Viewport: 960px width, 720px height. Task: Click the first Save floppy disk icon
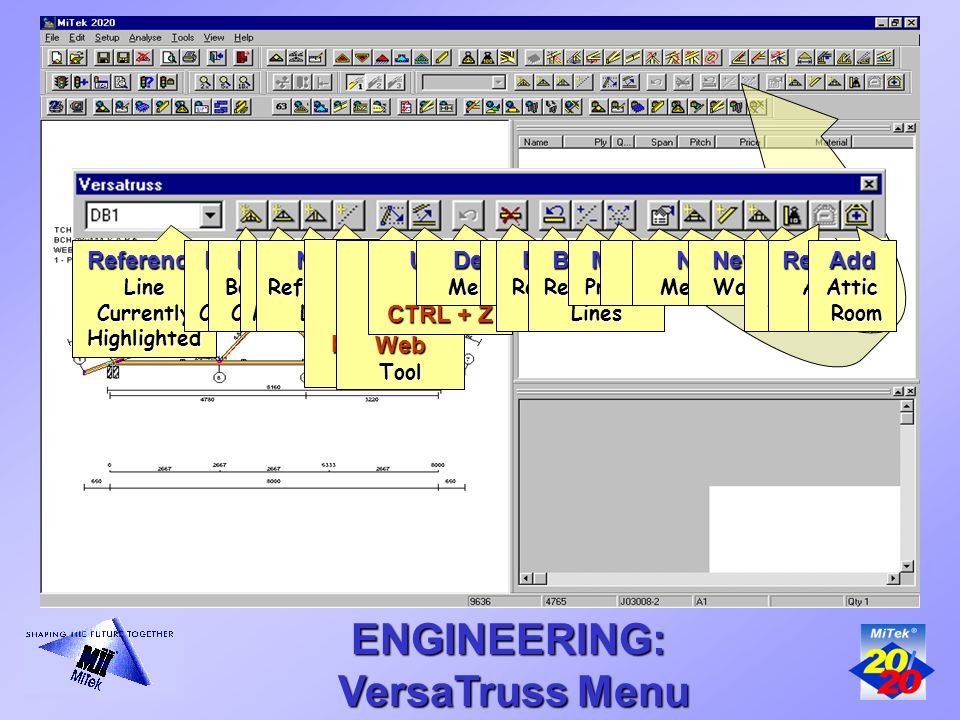(x=103, y=58)
